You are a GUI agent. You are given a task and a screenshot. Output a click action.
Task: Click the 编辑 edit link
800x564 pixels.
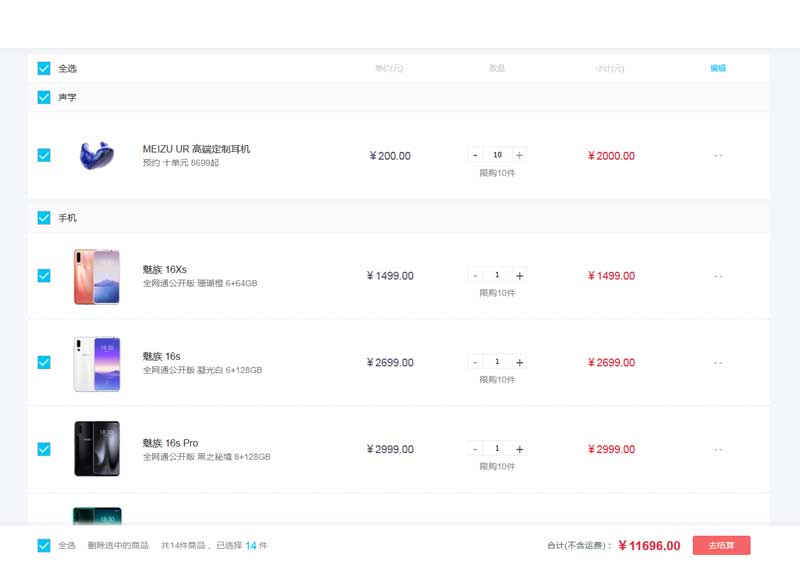(718, 68)
